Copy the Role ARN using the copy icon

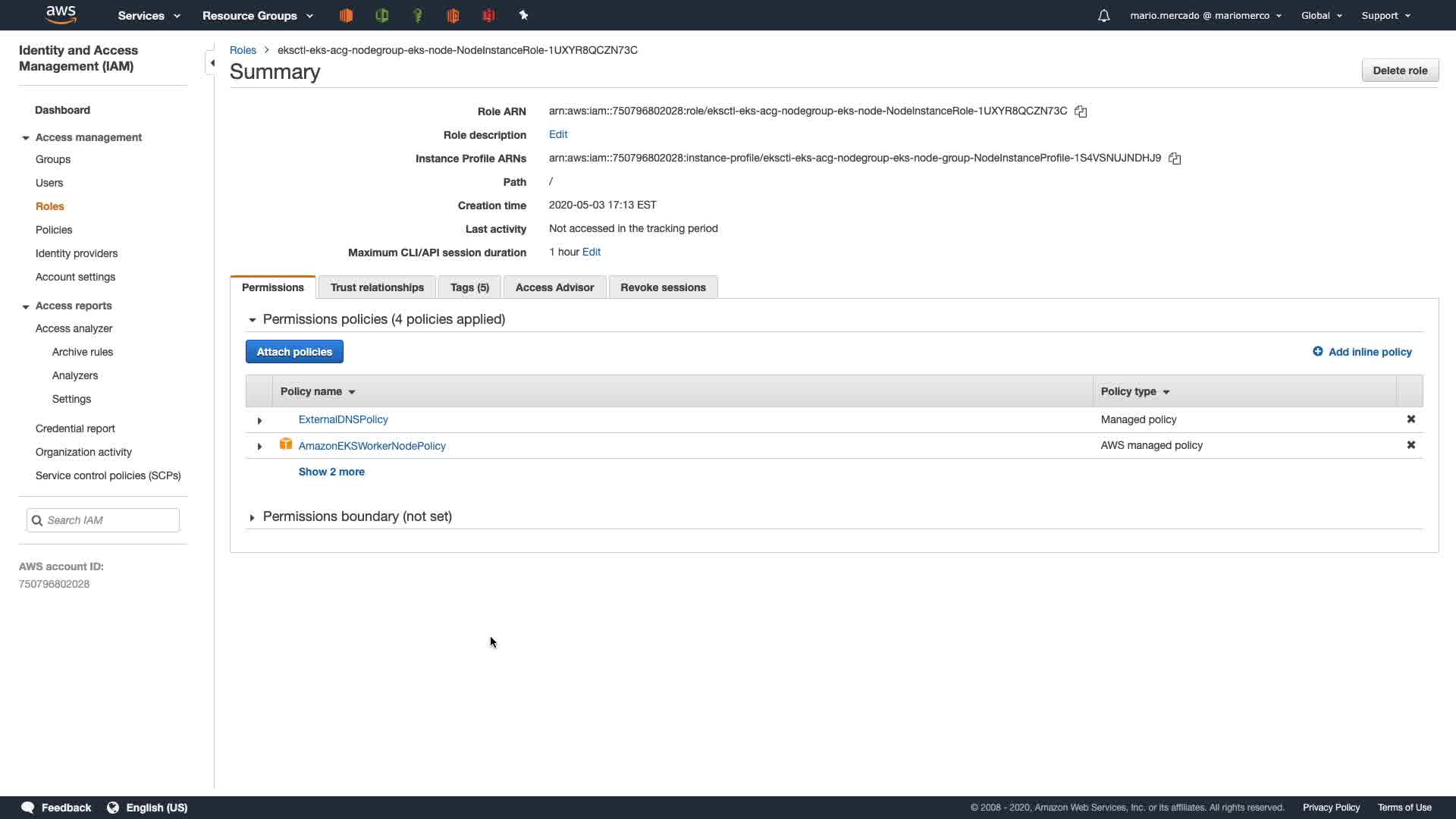click(x=1081, y=111)
